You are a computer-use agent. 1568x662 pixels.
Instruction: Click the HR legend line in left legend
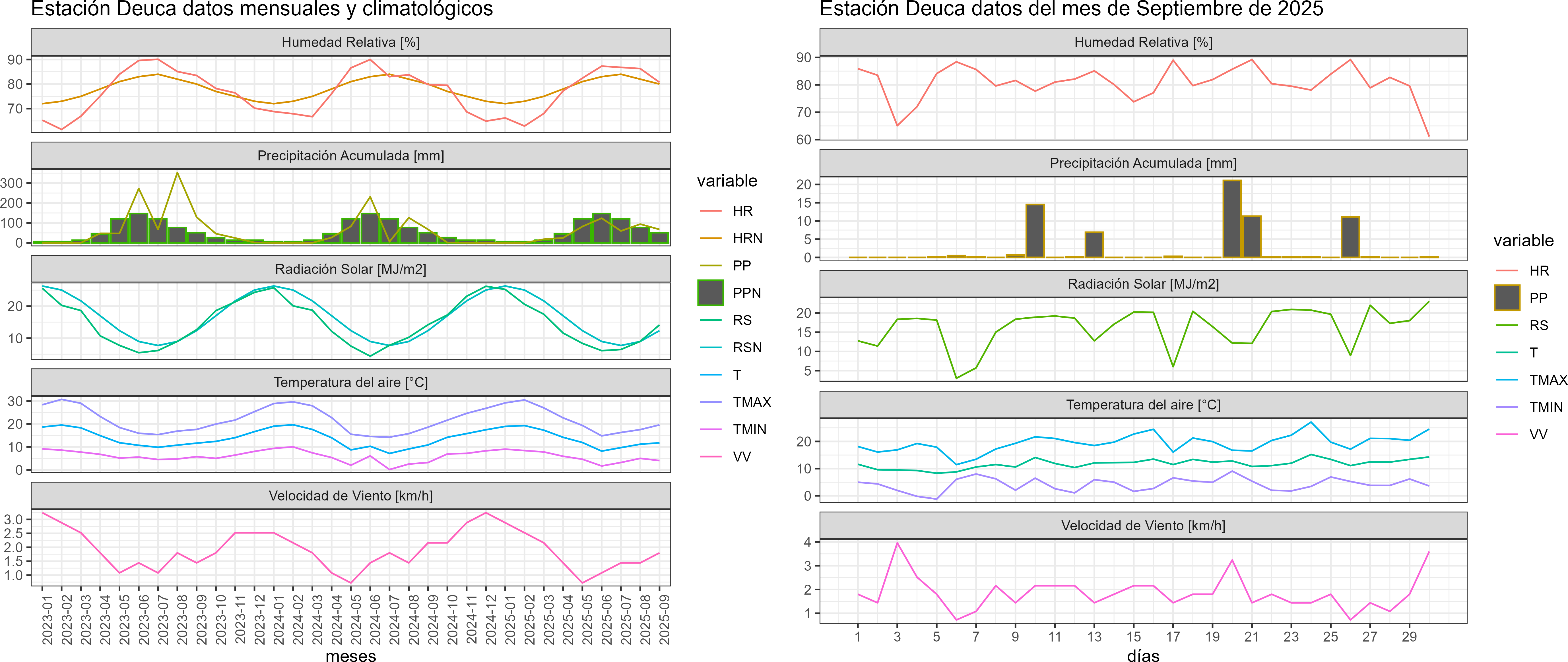click(x=710, y=211)
